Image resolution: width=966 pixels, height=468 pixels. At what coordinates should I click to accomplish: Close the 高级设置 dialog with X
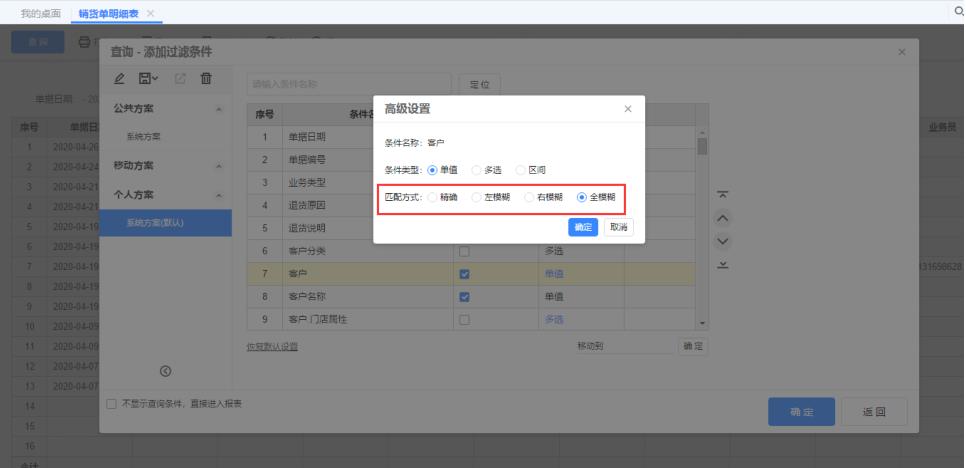point(628,109)
